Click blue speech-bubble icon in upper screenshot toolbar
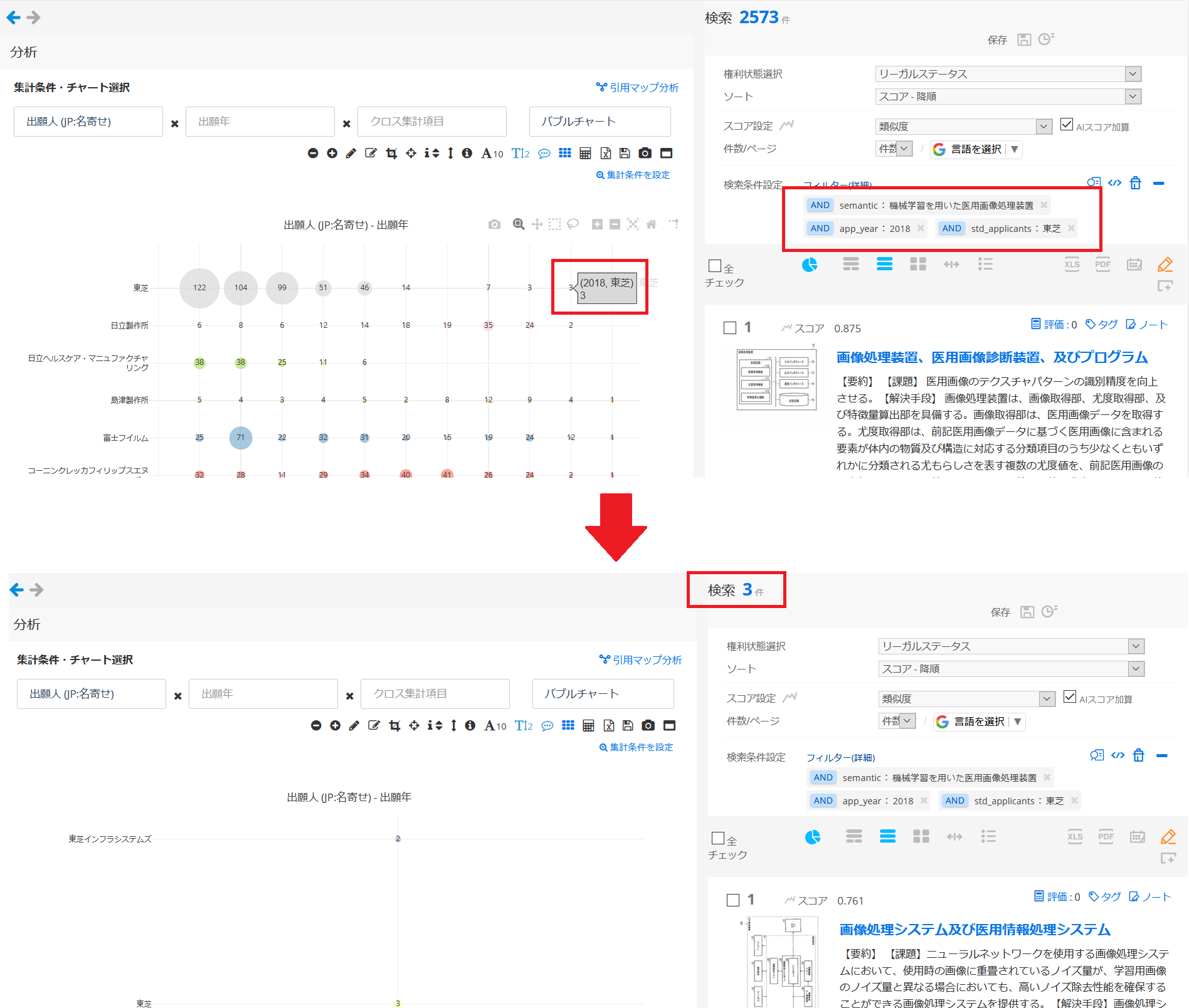The height and width of the screenshot is (1008, 1189). [544, 154]
